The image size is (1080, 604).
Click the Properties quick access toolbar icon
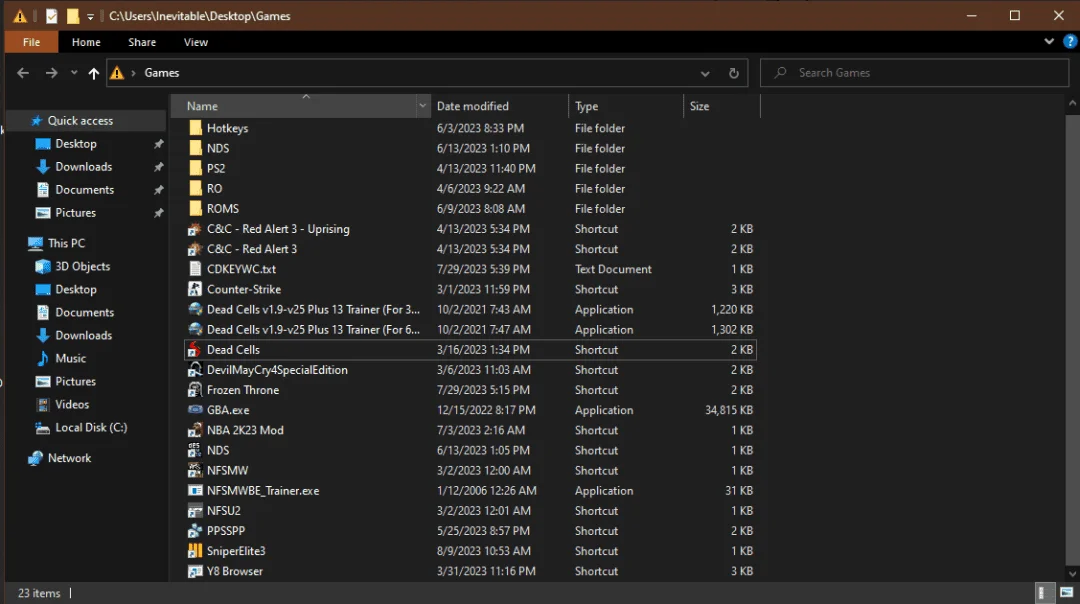52,16
